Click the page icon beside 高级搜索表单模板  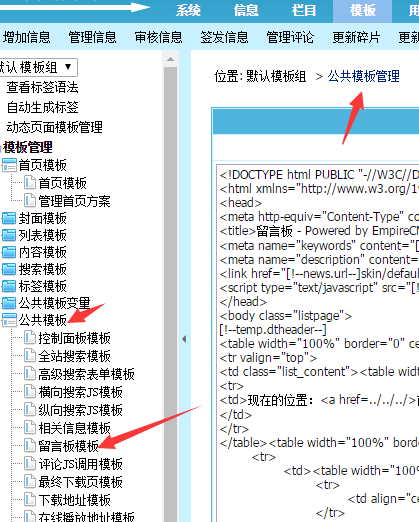tap(30, 374)
